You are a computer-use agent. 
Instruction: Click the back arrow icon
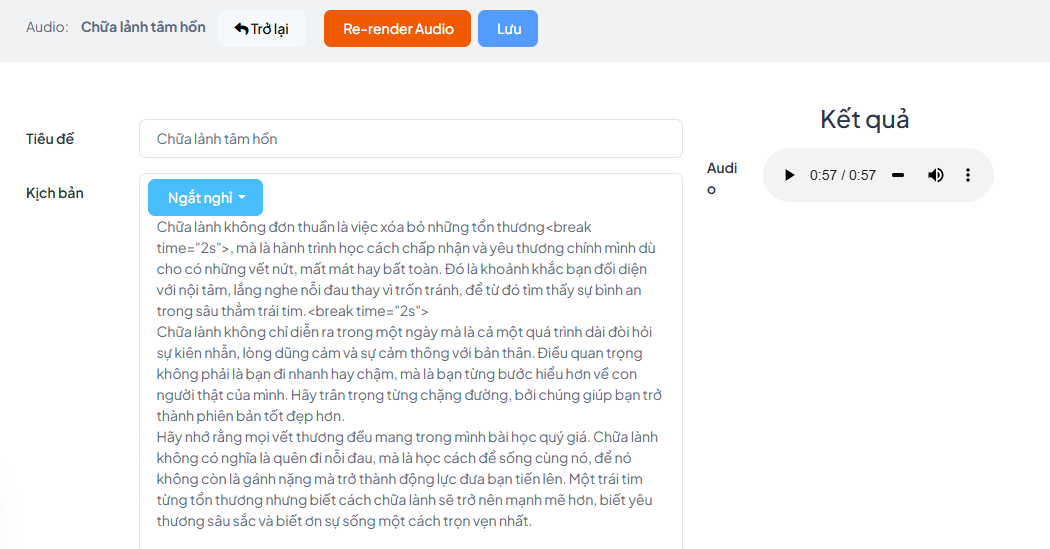241,29
